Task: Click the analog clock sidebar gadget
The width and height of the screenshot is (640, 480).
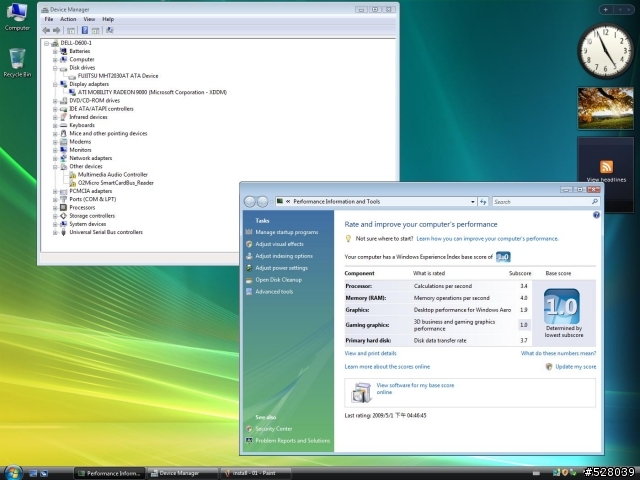Action: [605, 51]
